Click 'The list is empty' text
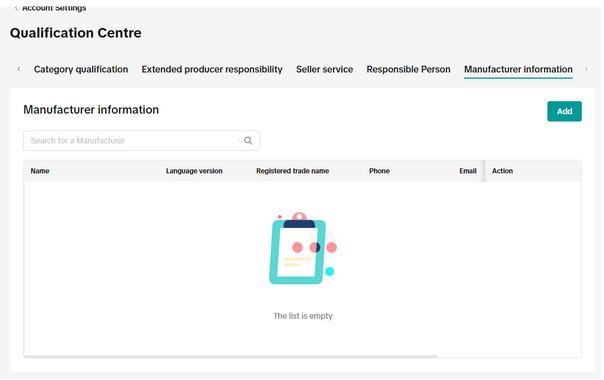The height and width of the screenshot is (380, 604). click(x=303, y=316)
